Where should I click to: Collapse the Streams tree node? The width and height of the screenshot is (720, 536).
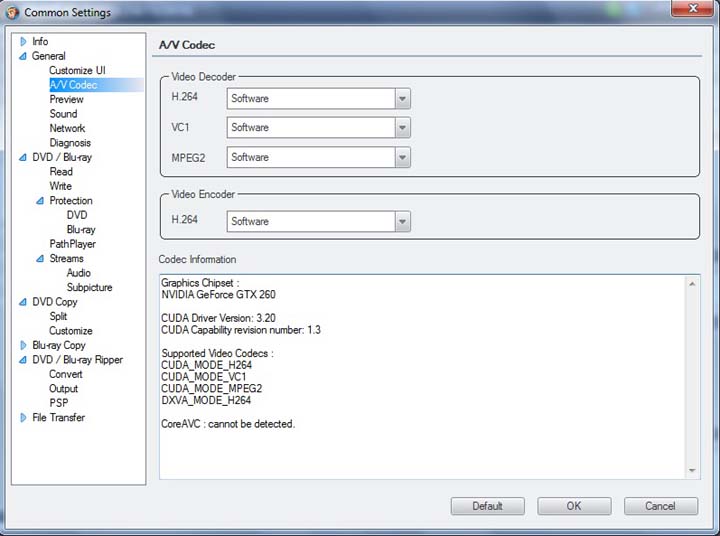40,259
